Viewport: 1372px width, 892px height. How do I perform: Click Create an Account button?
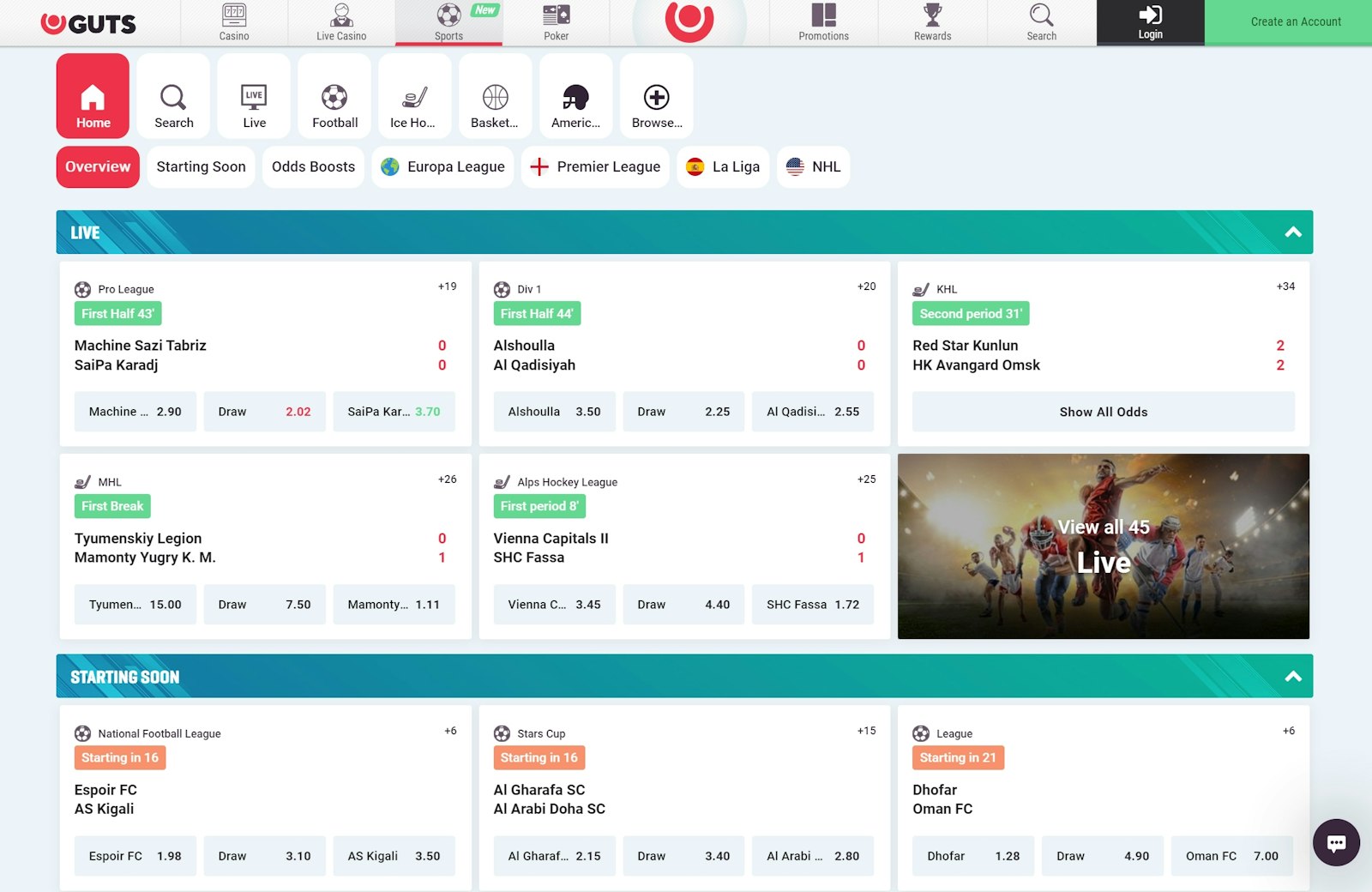point(1295,22)
